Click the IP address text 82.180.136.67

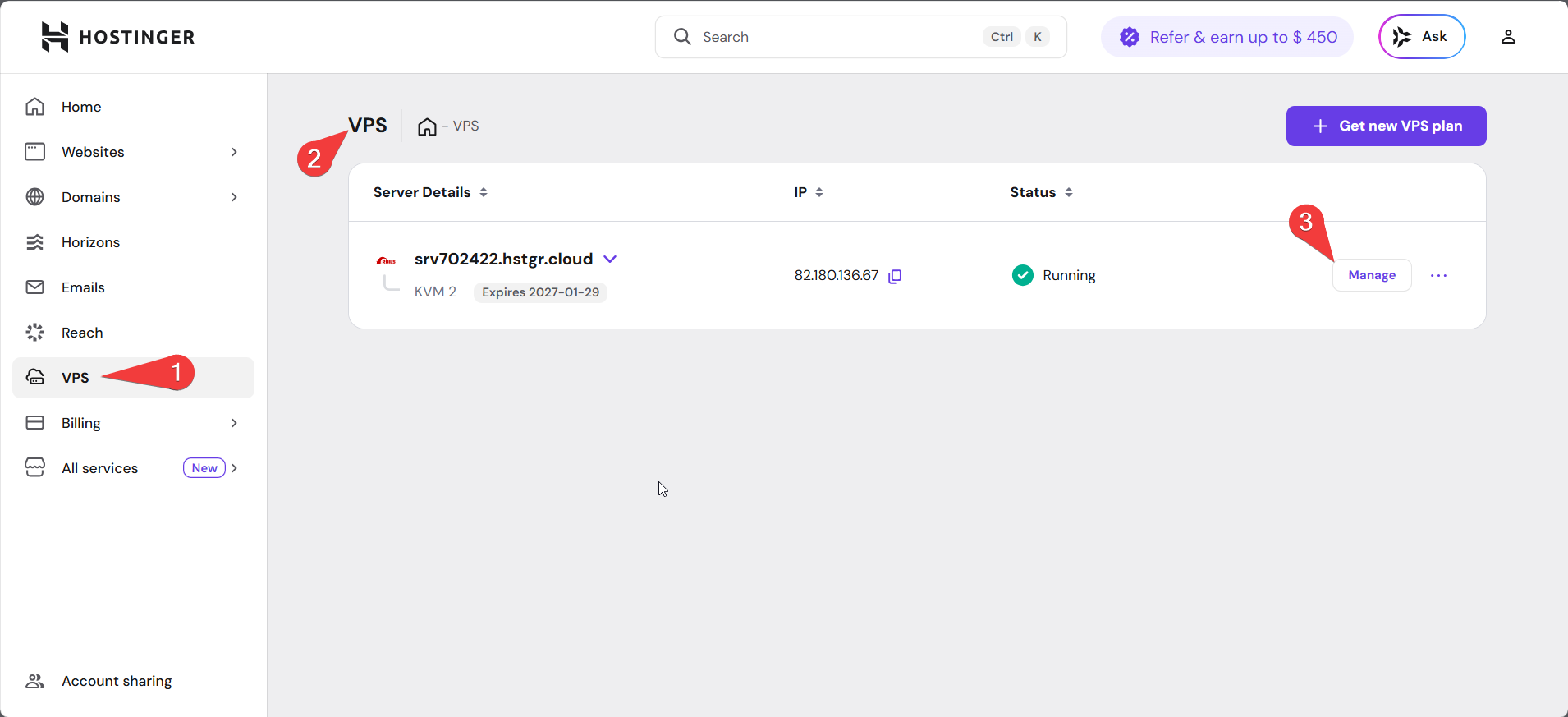[836, 275]
